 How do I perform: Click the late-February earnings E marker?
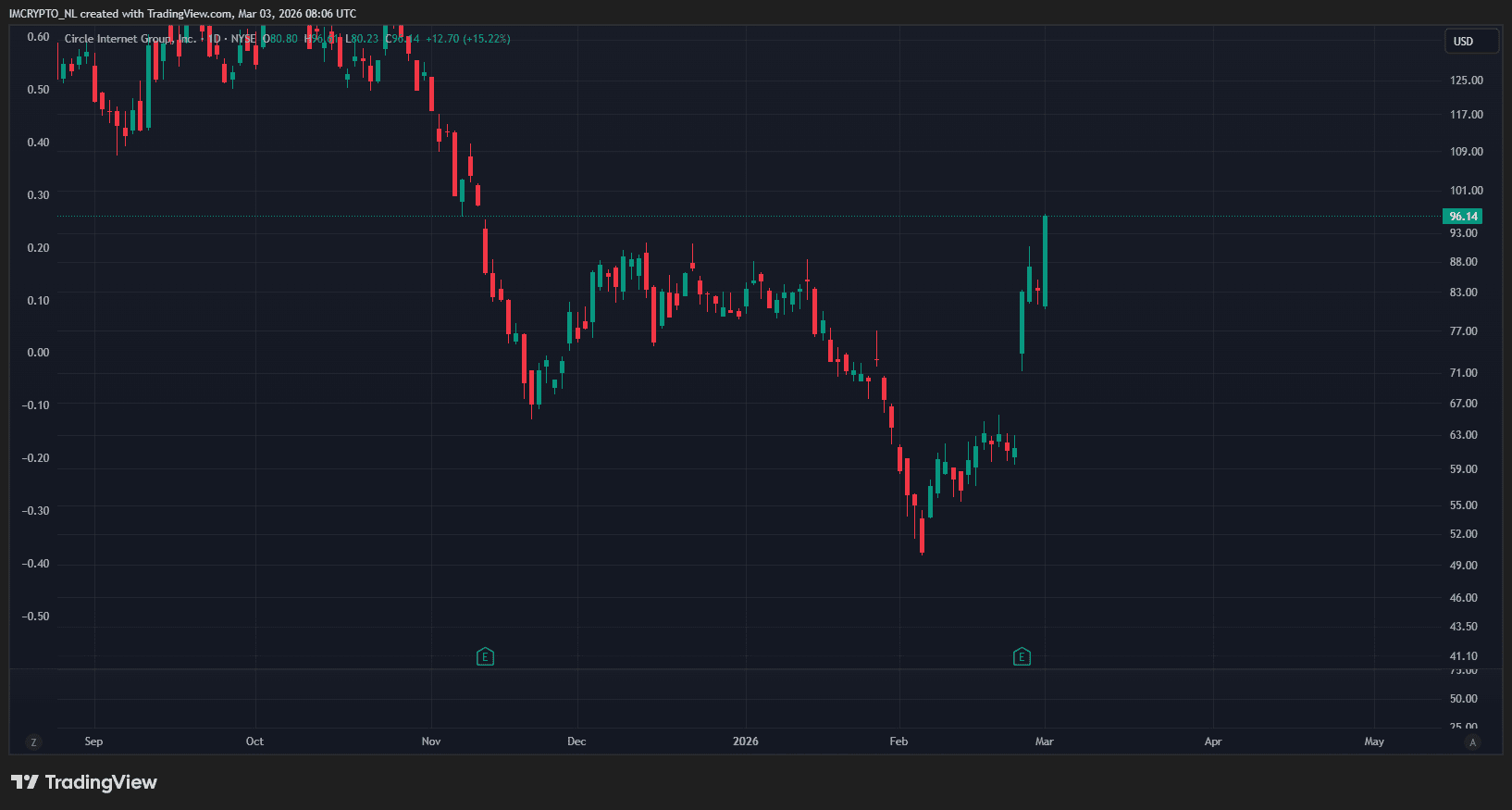point(1022,657)
